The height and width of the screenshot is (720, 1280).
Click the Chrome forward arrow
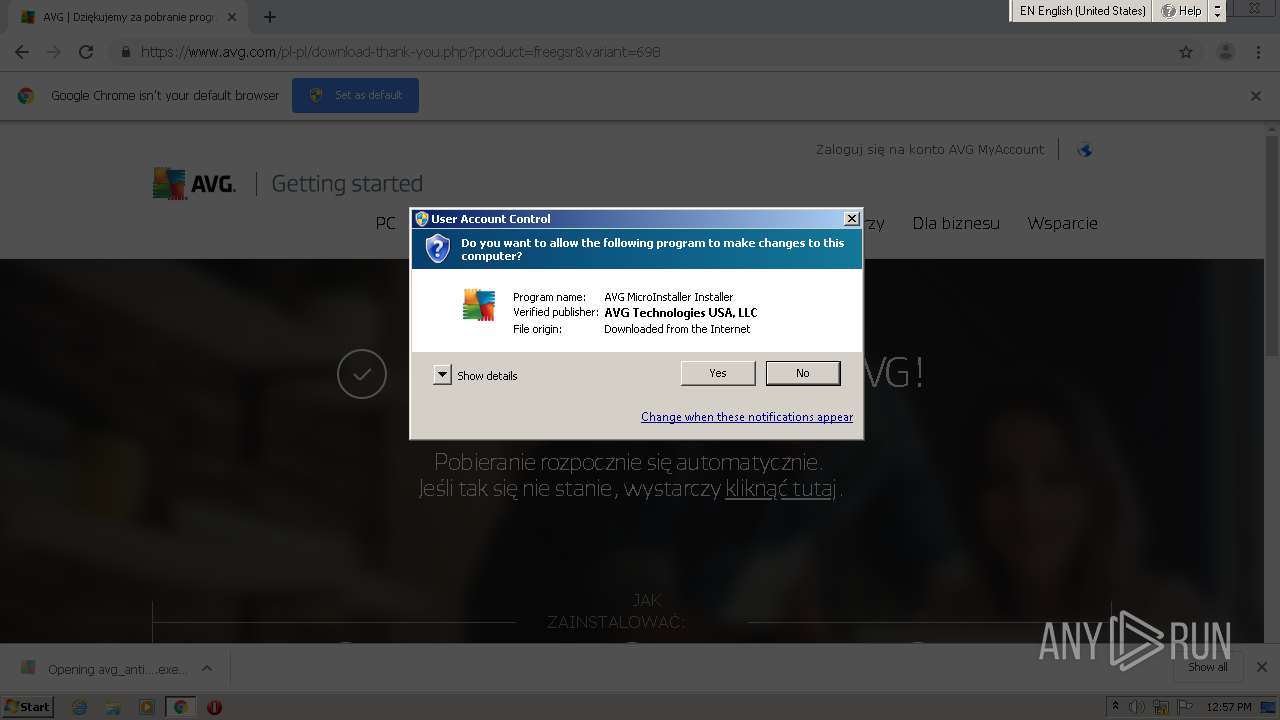[x=54, y=52]
